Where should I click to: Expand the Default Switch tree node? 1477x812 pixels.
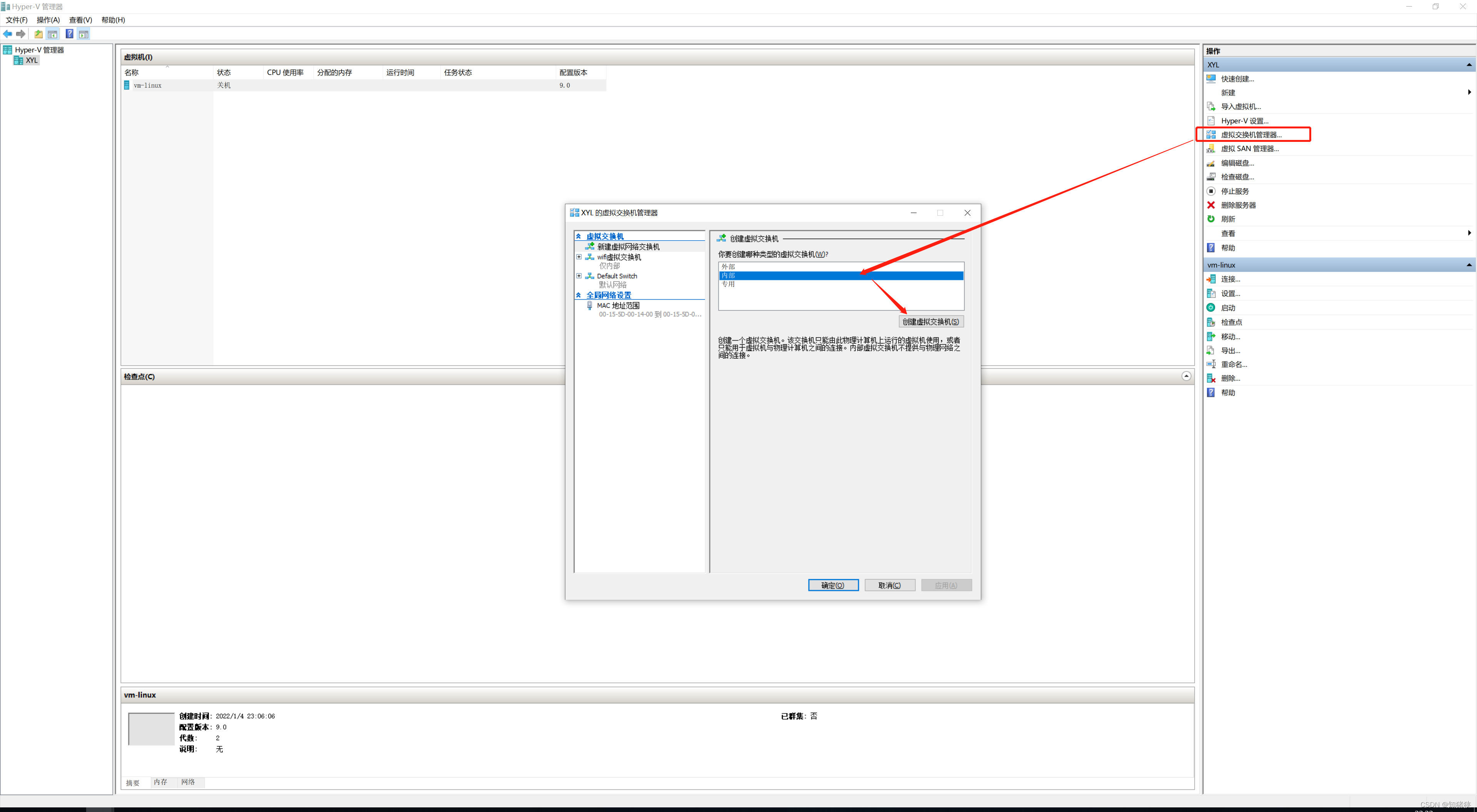[579, 276]
